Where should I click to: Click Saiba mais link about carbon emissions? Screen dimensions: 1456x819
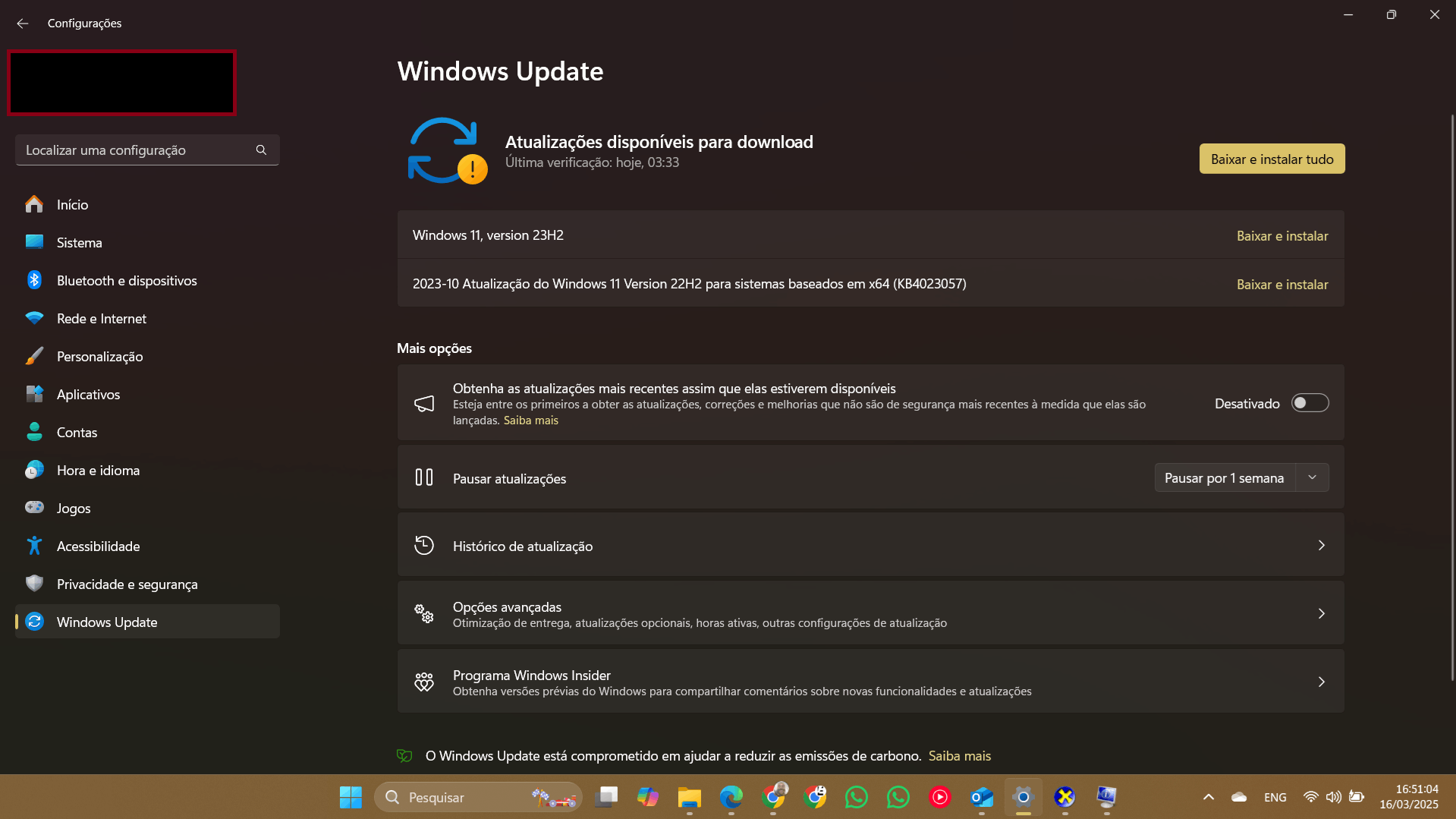[959, 756]
